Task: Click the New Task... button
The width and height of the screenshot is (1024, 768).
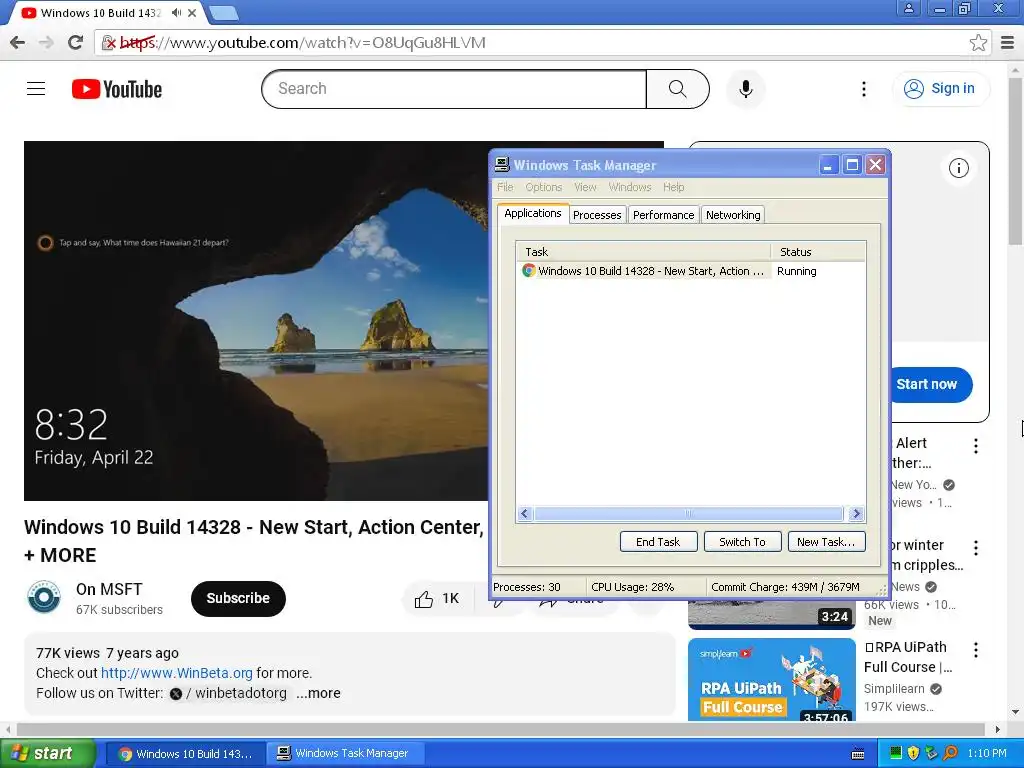Action: click(826, 541)
